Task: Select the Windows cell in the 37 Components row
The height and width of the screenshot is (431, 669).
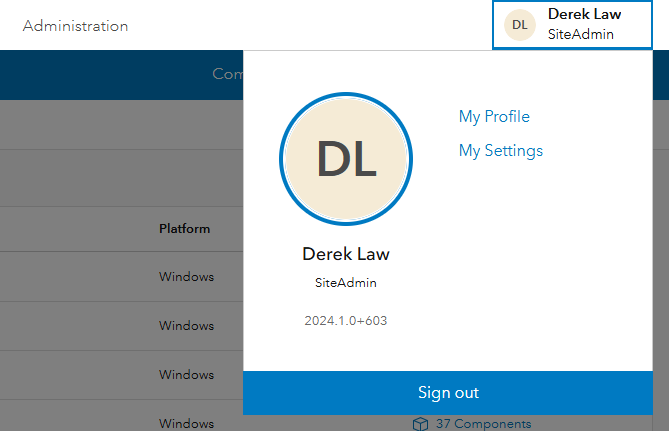Action: pyautogui.click(x=186, y=423)
